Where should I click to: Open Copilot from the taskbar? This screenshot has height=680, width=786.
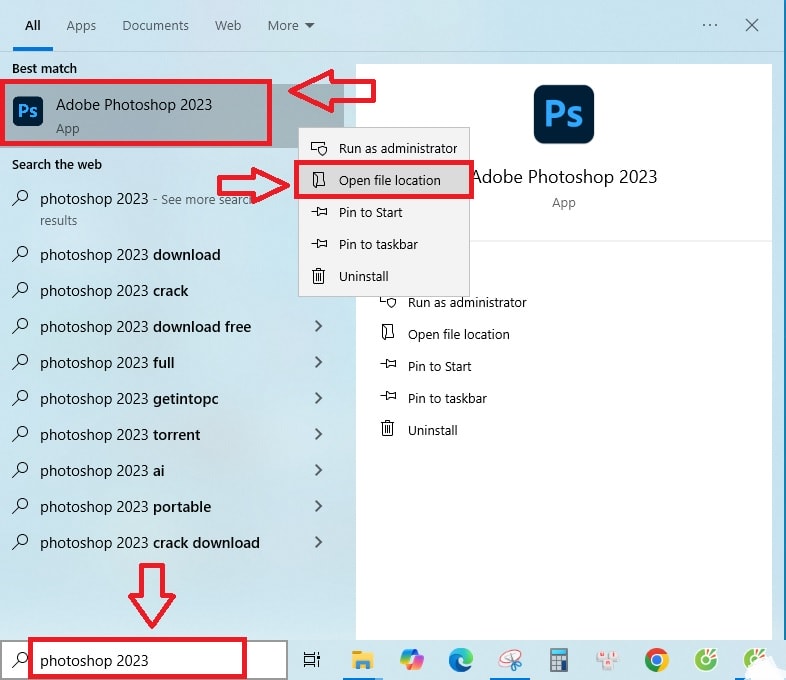point(412,659)
